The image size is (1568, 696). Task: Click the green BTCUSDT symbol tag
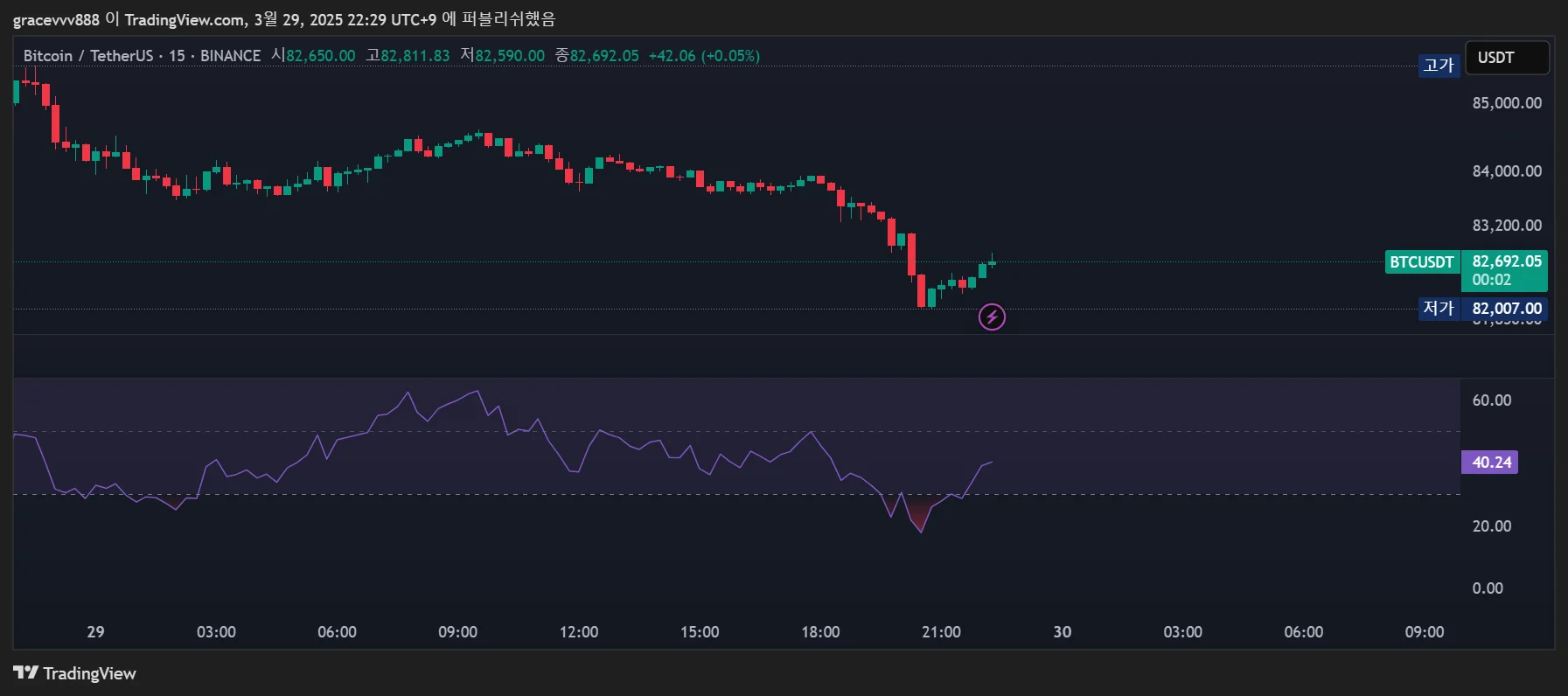[1422, 262]
